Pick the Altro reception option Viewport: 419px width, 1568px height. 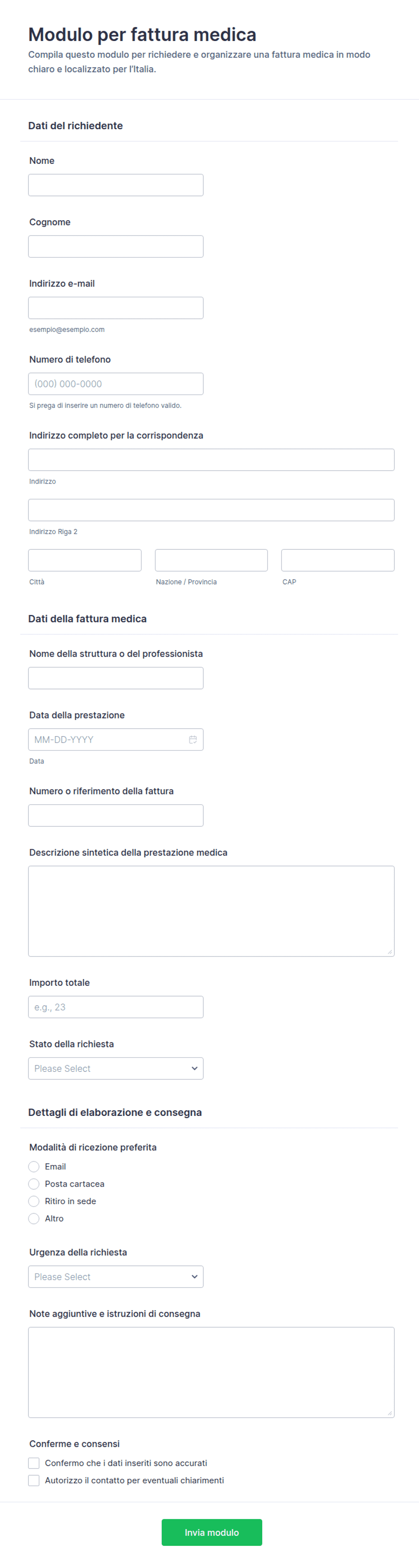[x=34, y=1219]
